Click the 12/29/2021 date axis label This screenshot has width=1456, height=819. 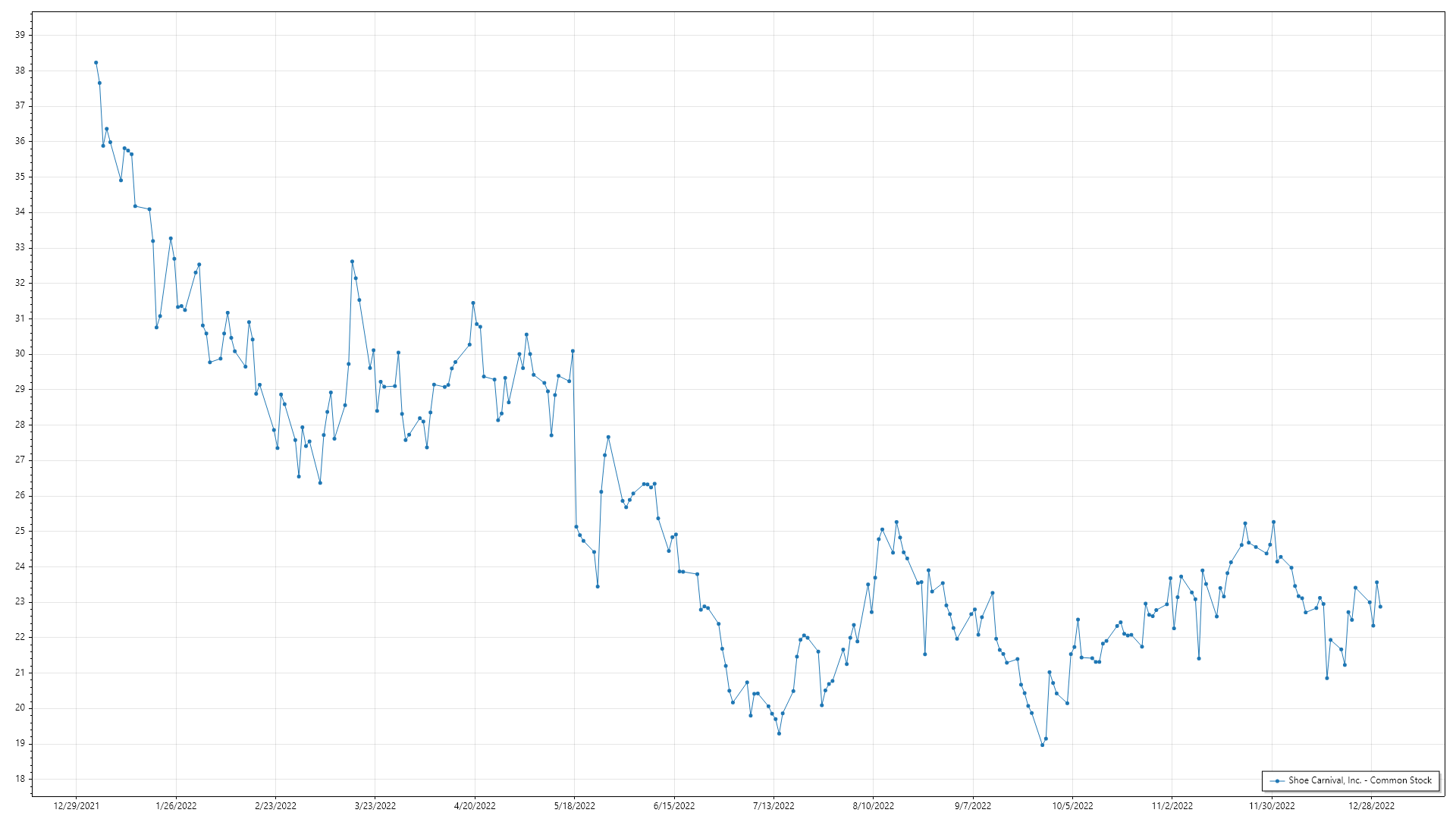pyautogui.click(x=76, y=806)
